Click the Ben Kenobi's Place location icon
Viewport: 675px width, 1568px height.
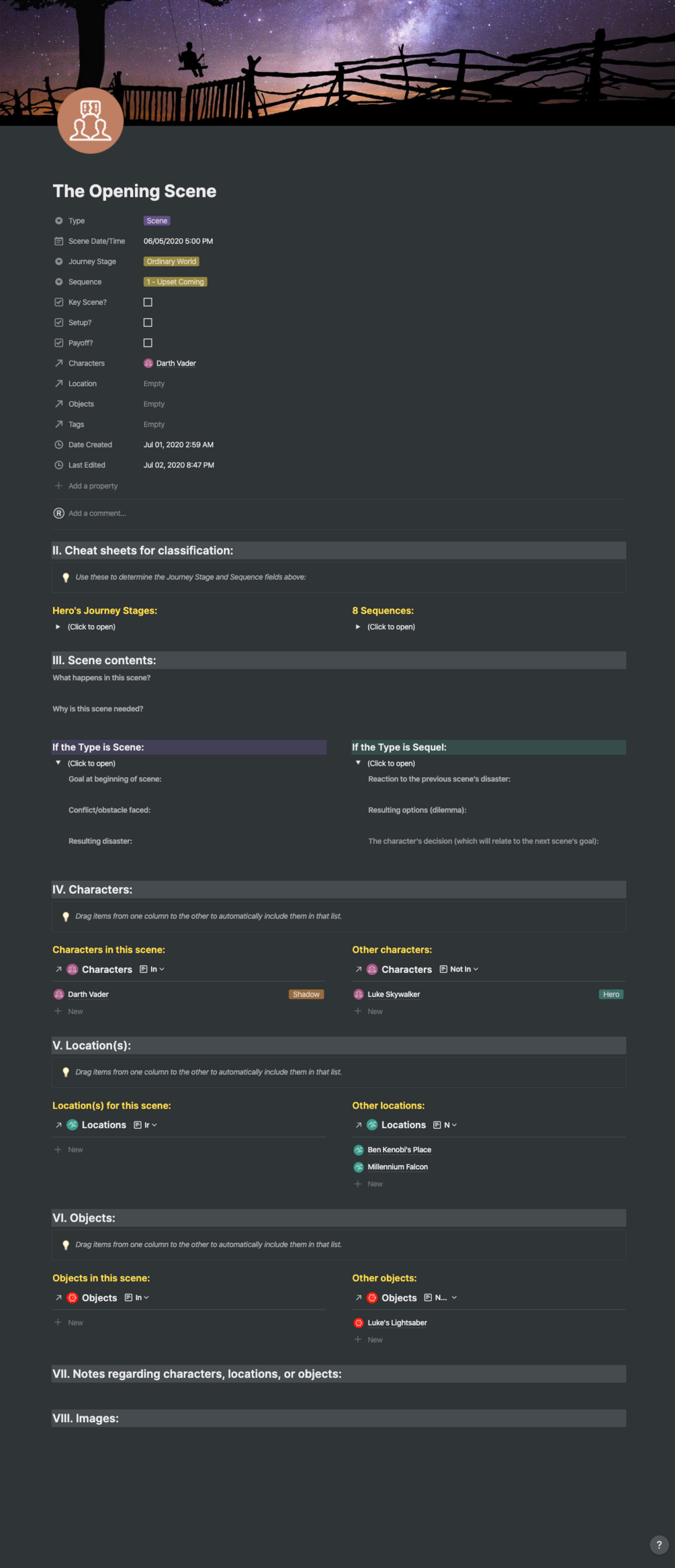coord(359,1150)
